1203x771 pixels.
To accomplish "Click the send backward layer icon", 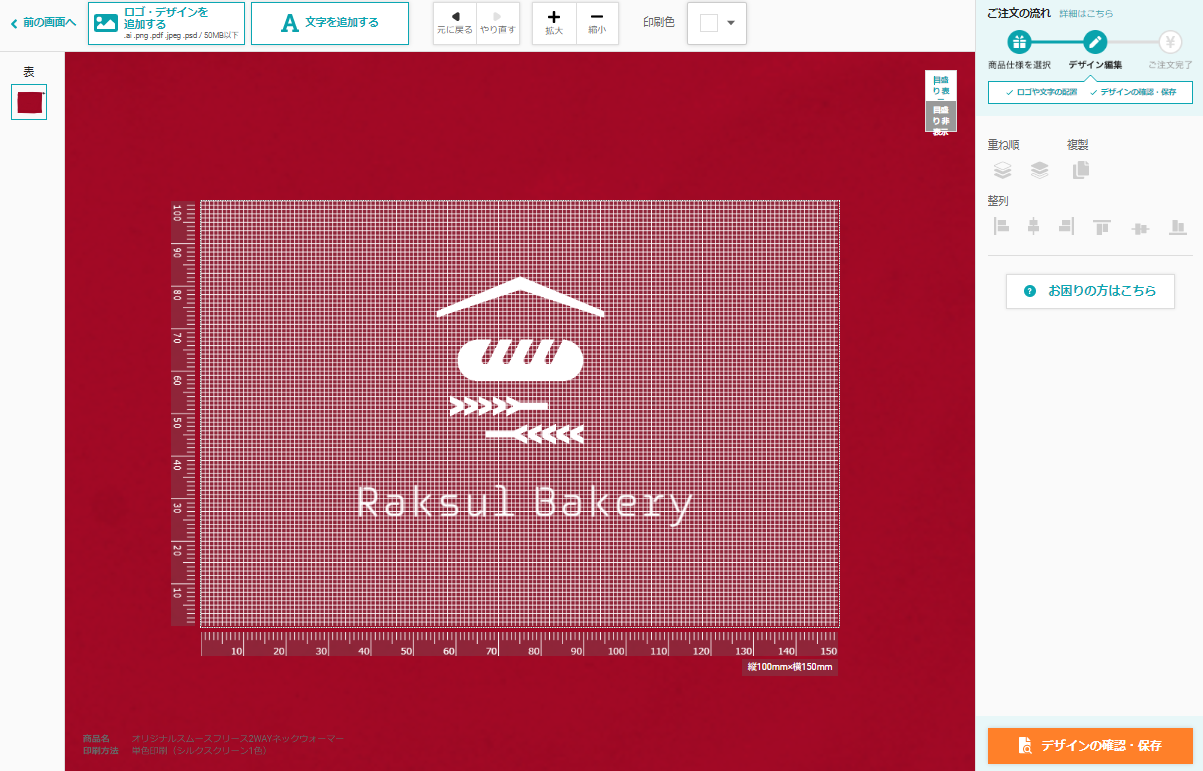I will pyautogui.click(x=1002, y=170).
